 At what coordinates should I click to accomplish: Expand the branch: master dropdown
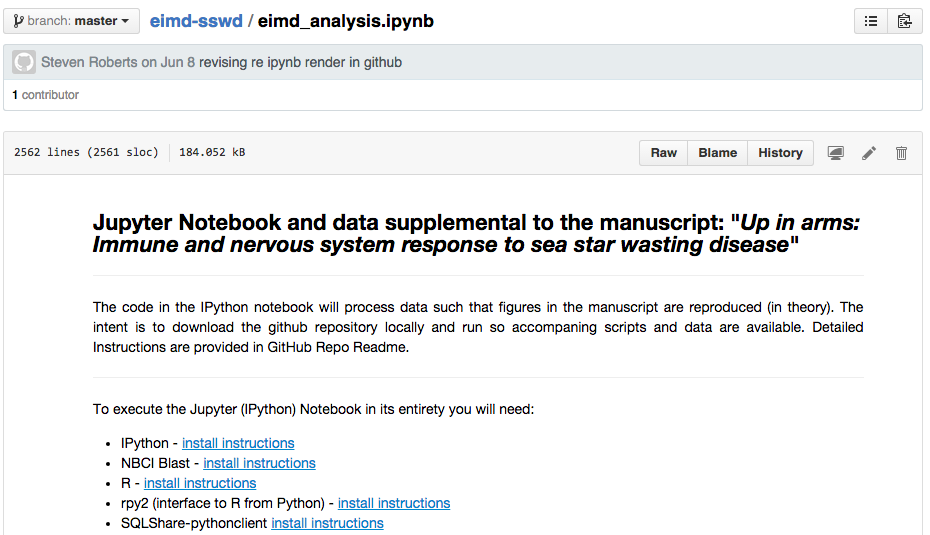(72, 21)
